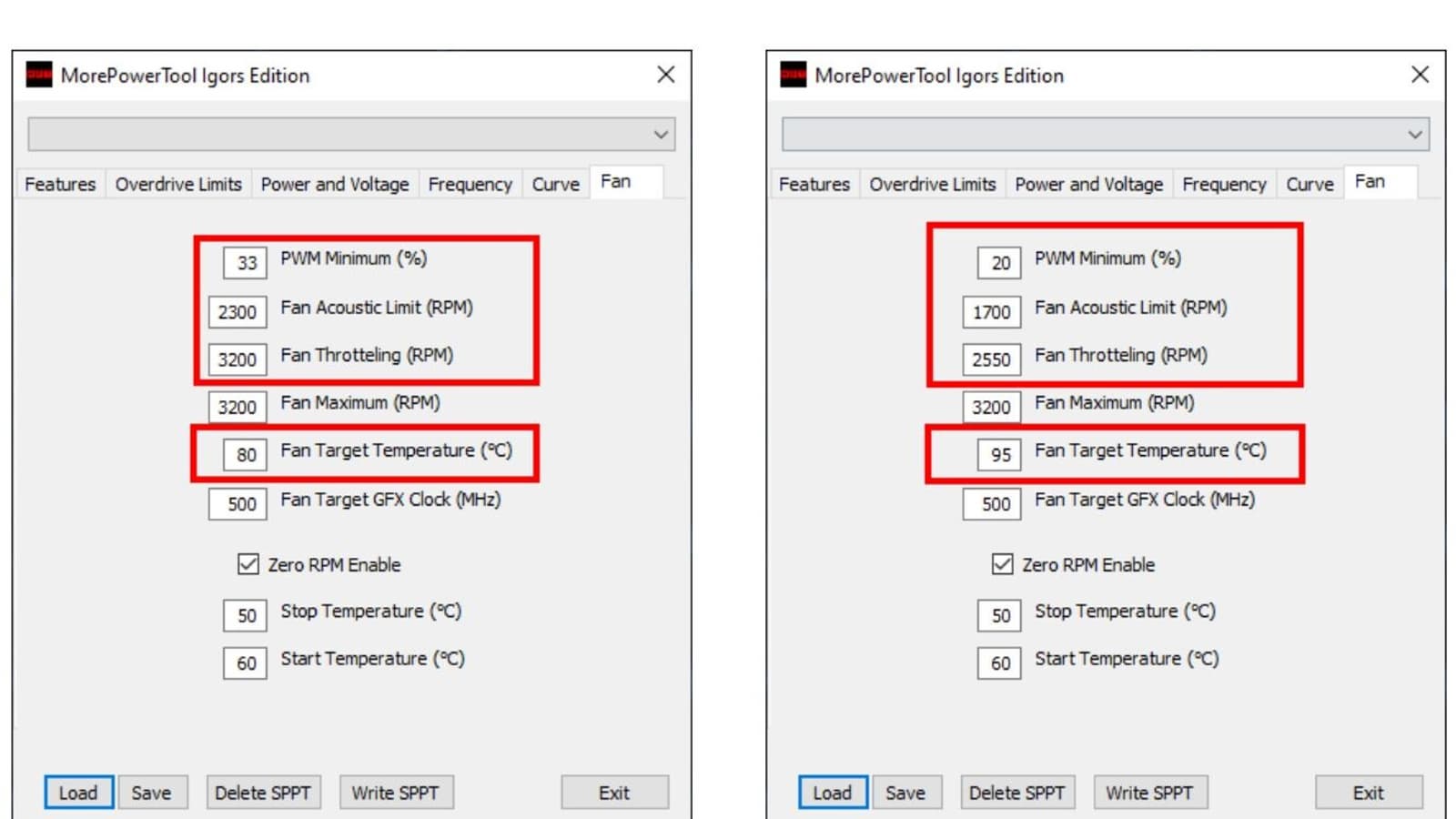Open the Frequency tab in left window
1456x819 pixels.
(x=470, y=184)
